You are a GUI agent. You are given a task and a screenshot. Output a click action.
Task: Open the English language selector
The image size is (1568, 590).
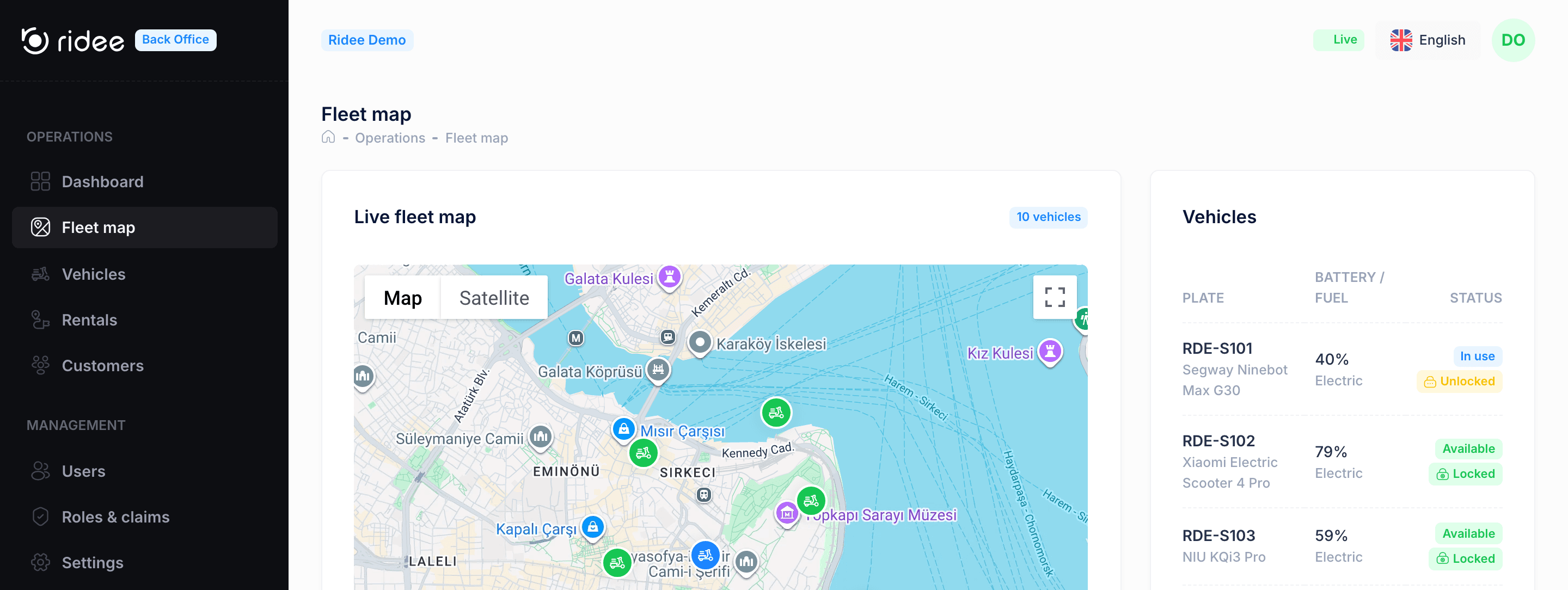(1428, 40)
